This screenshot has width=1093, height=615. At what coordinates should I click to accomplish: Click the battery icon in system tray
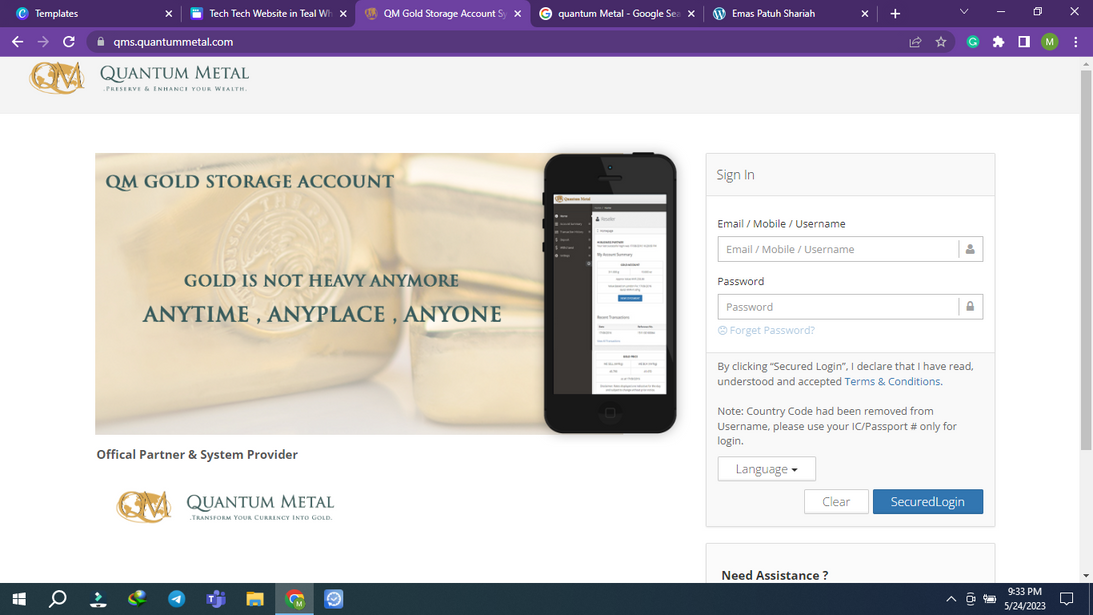click(x=989, y=599)
